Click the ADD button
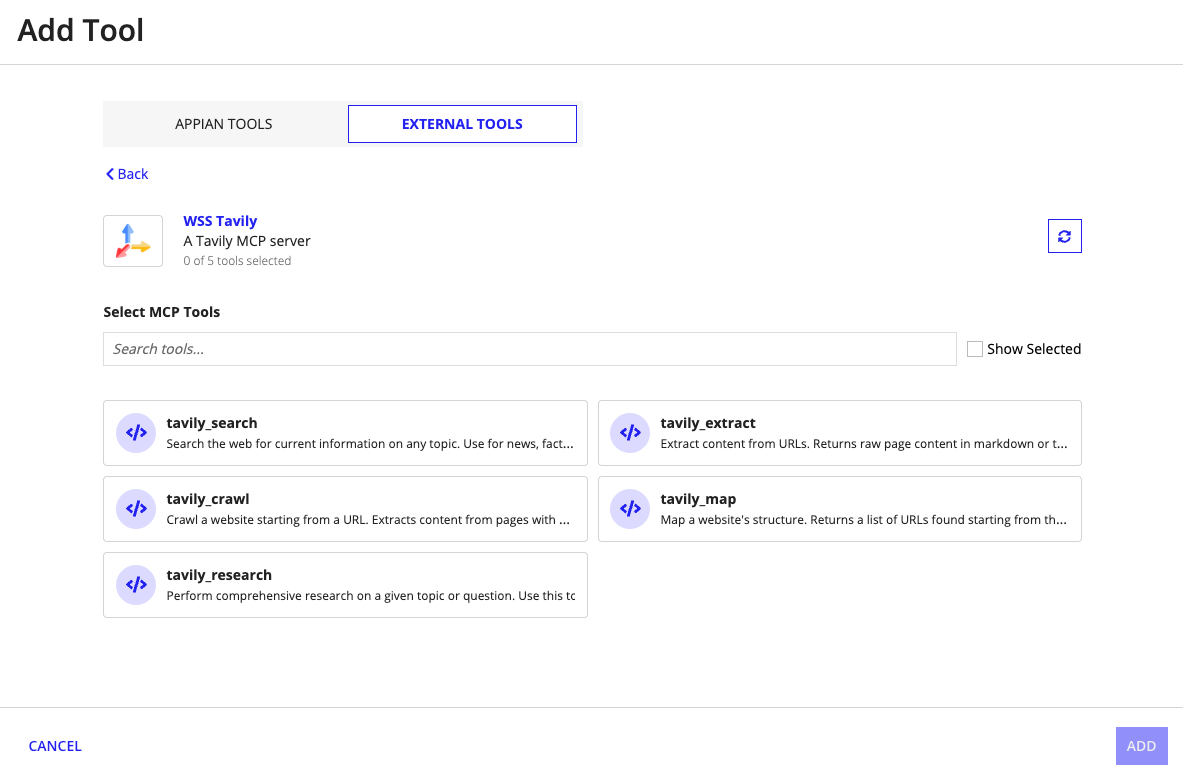The width and height of the screenshot is (1183, 774). tap(1142, 746)
